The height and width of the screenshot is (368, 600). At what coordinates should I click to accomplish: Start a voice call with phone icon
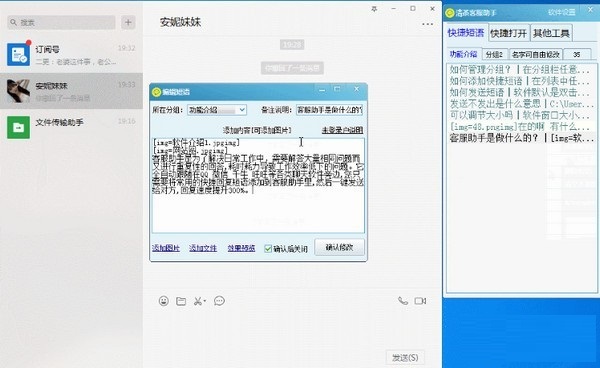(403, 301)
